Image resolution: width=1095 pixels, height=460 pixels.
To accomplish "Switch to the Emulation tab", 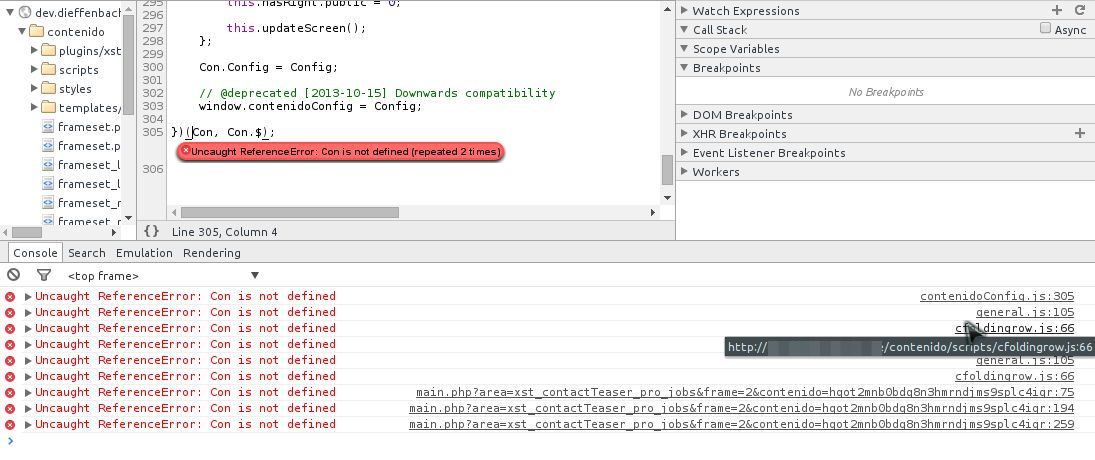I will pos(144,253).
